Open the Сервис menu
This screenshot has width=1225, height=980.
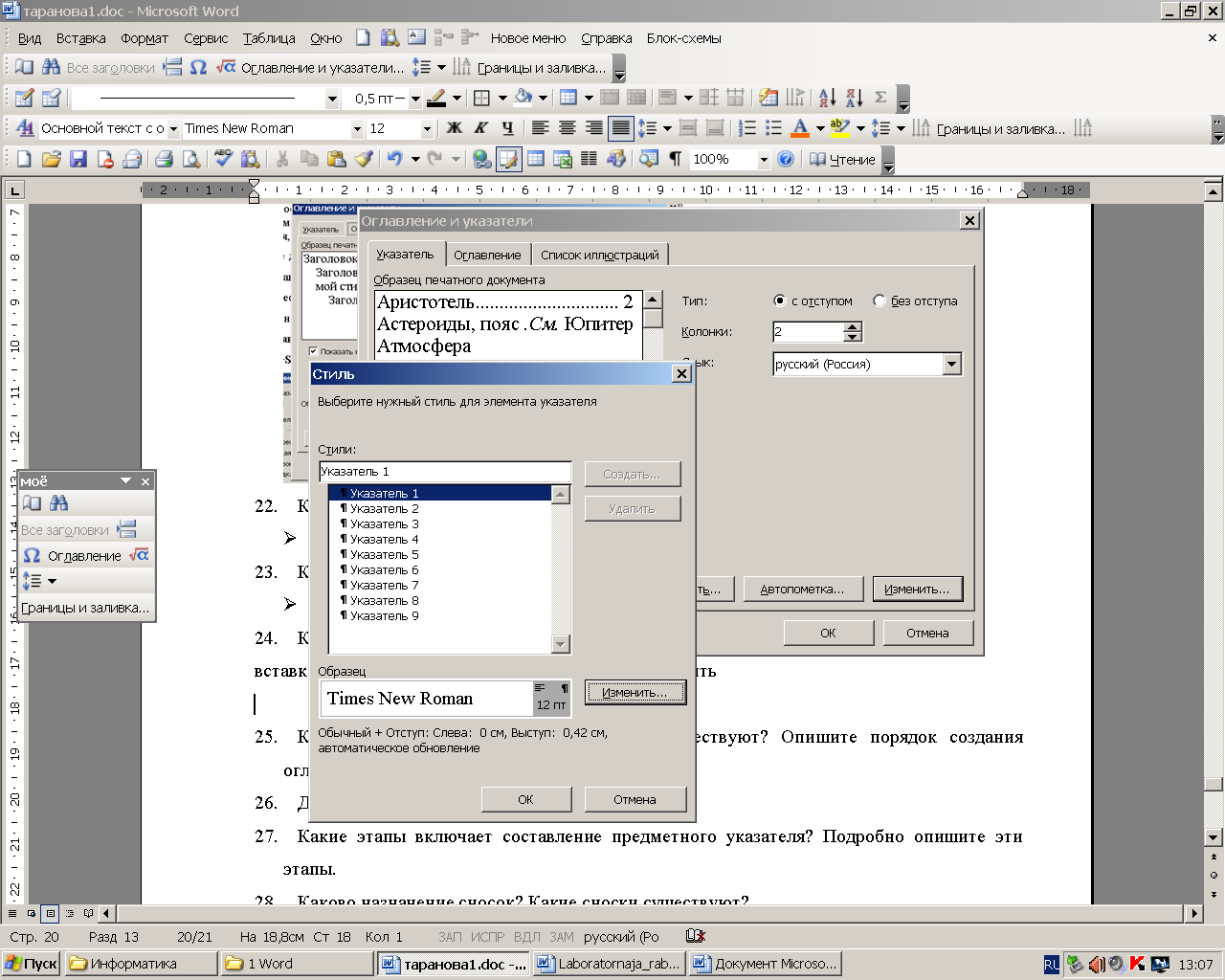206,38
